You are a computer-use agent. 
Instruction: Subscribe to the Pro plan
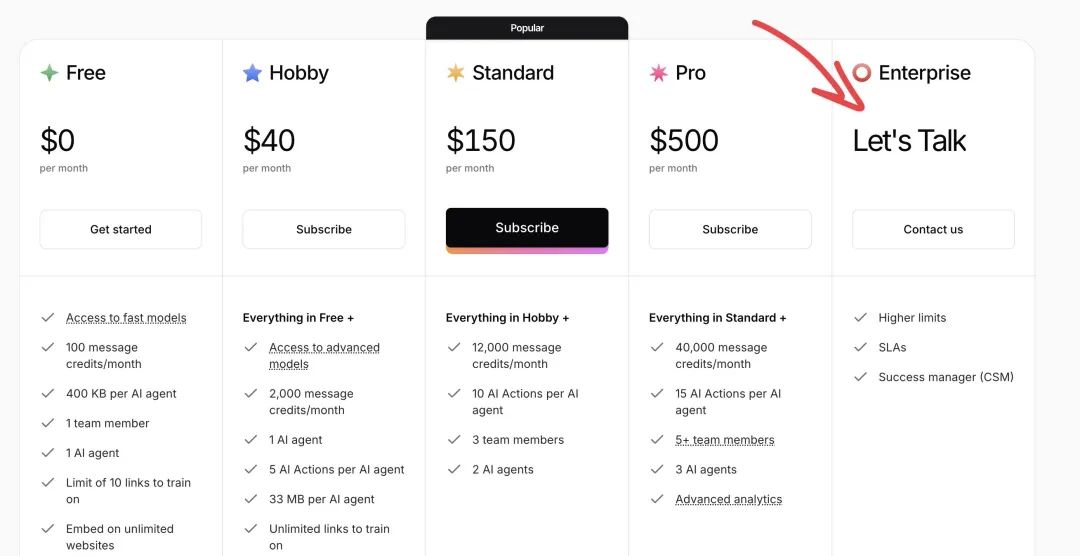[x=730, y=229]
